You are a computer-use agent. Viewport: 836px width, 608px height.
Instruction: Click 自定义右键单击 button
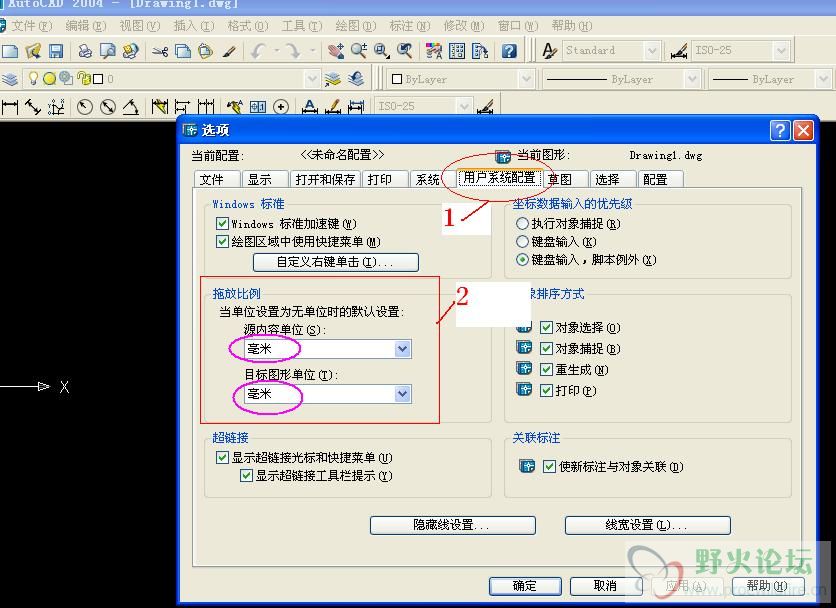coord(335,262)
